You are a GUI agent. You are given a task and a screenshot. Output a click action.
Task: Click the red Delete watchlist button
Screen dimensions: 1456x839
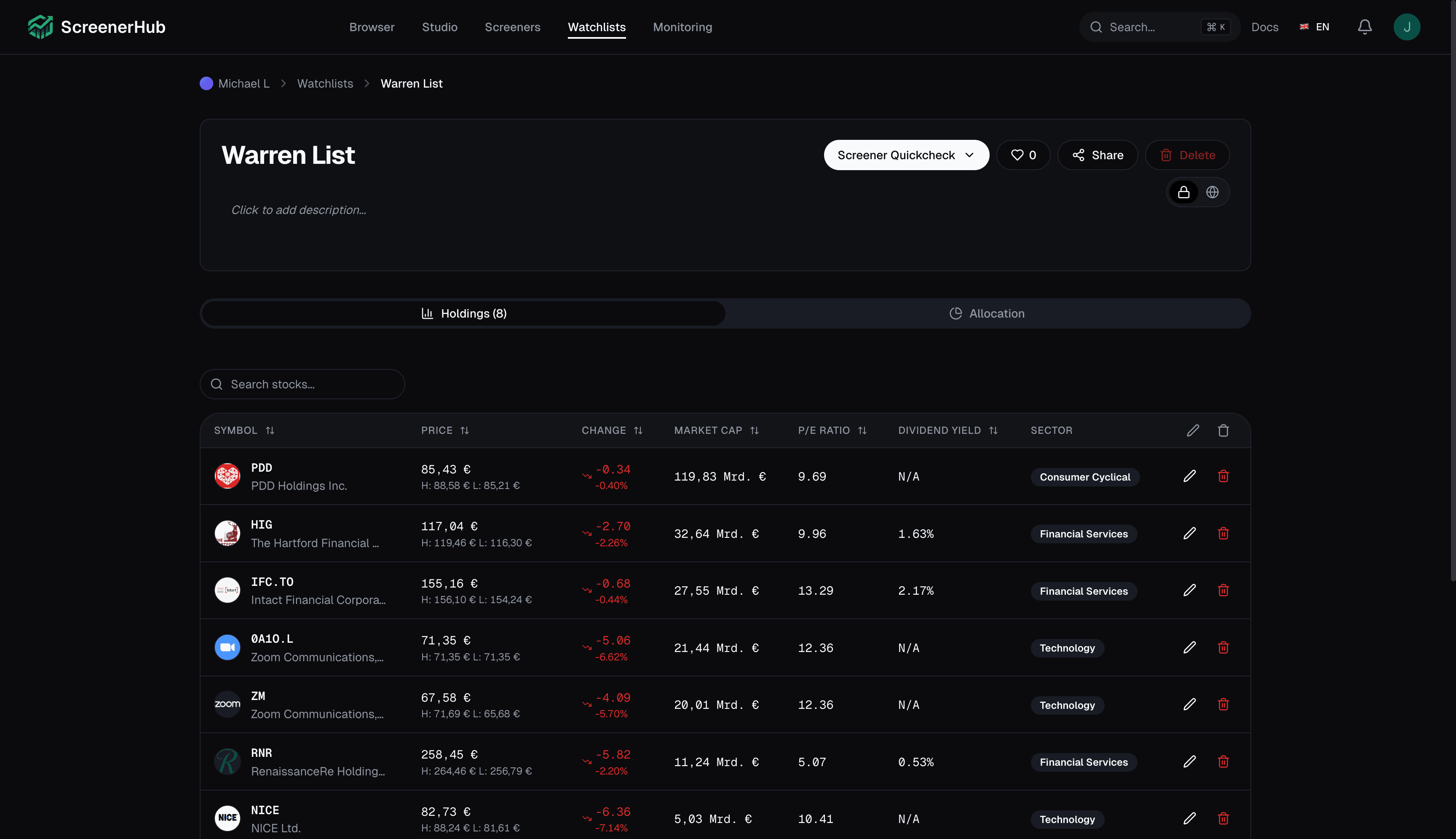1187,155
